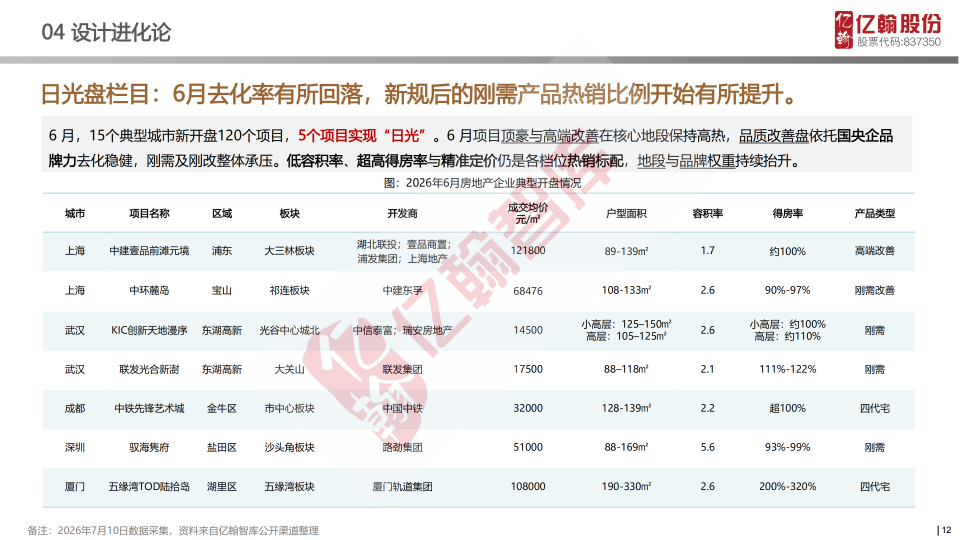Click the red text 5个项目实现"日光"
The width and height of the screenshot is (960, 540).
[361, 135]
